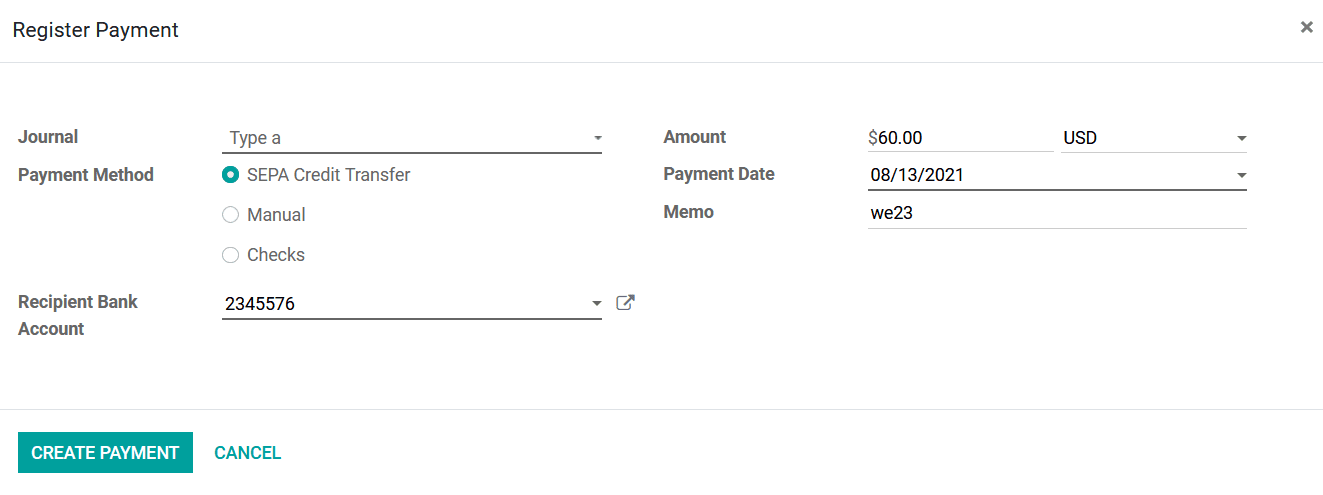Open the Recipient Bank Account external link icon

(625, 303)
